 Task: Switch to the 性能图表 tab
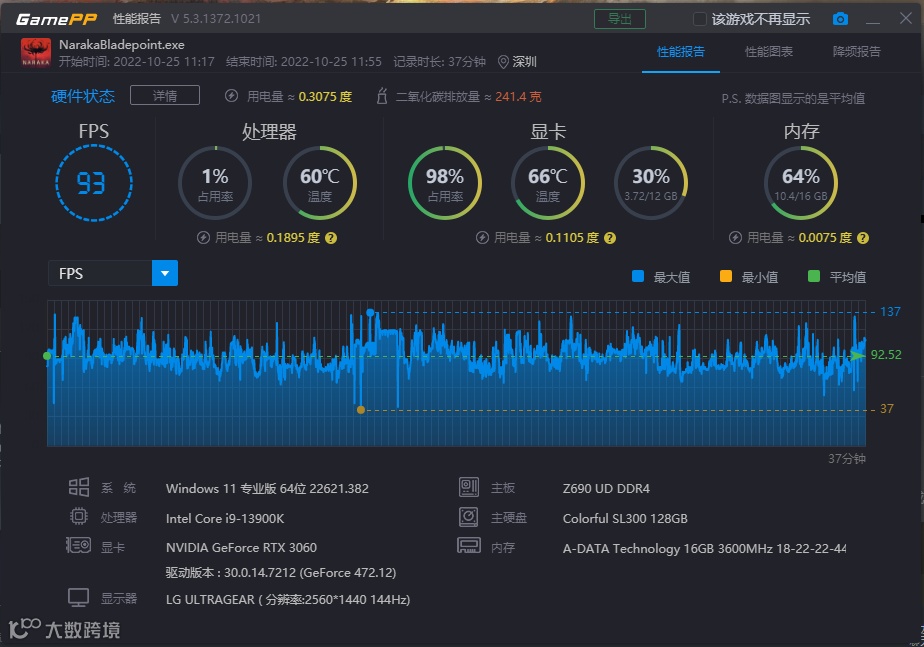pyautogui.click(x=768, y=52)
